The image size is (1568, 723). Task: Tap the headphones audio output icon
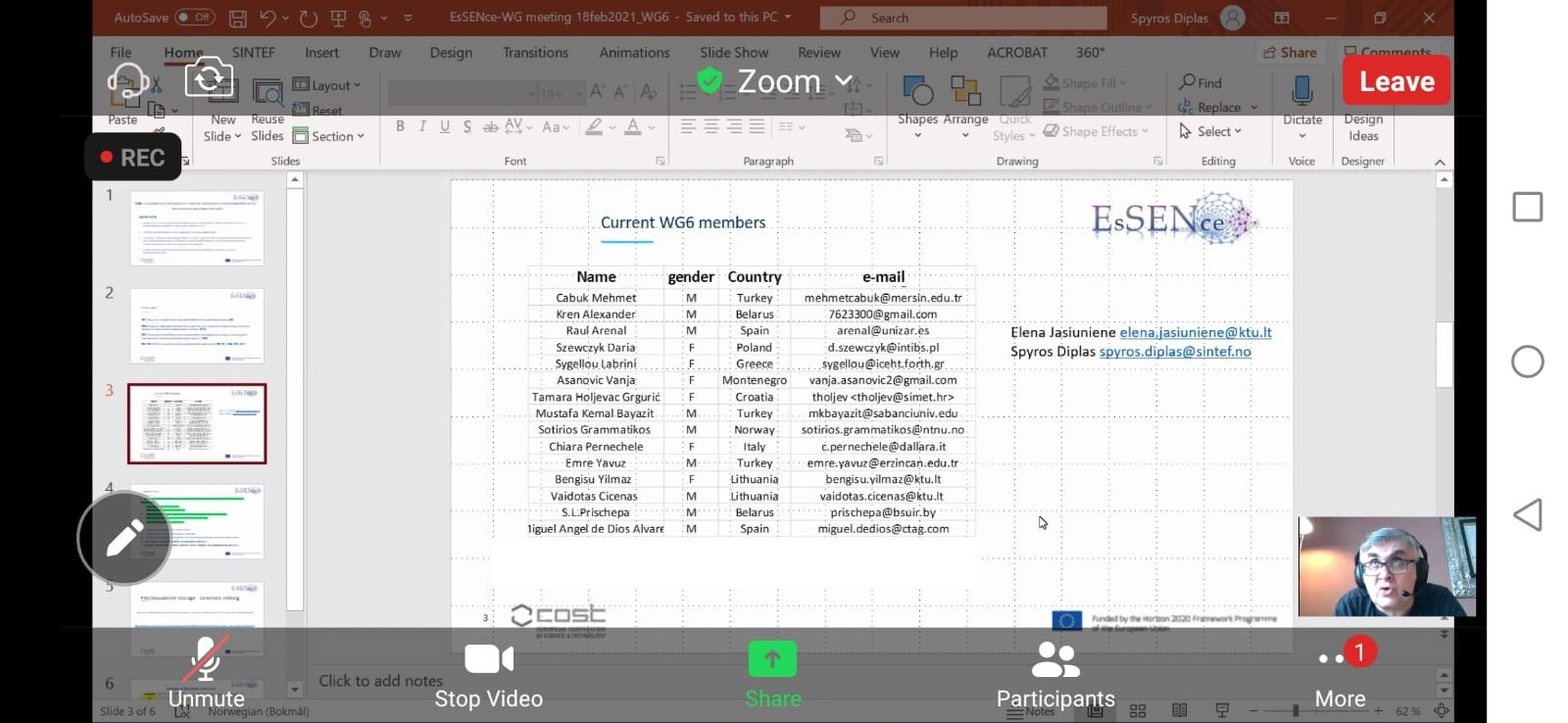point(128,82)
